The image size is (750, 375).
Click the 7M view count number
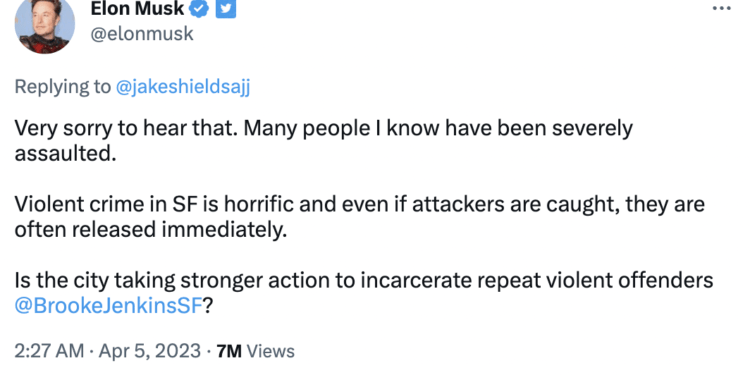click(229, 352)
